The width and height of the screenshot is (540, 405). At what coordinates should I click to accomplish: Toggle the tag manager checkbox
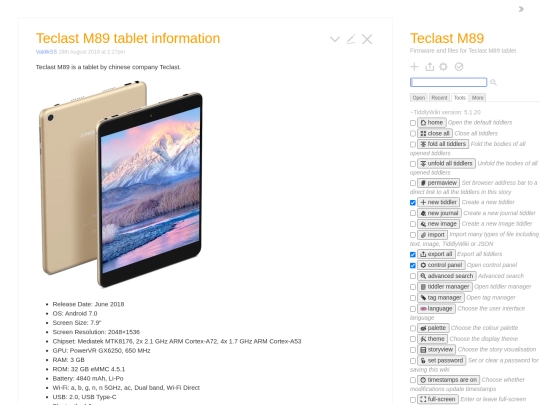coord(413,298)
